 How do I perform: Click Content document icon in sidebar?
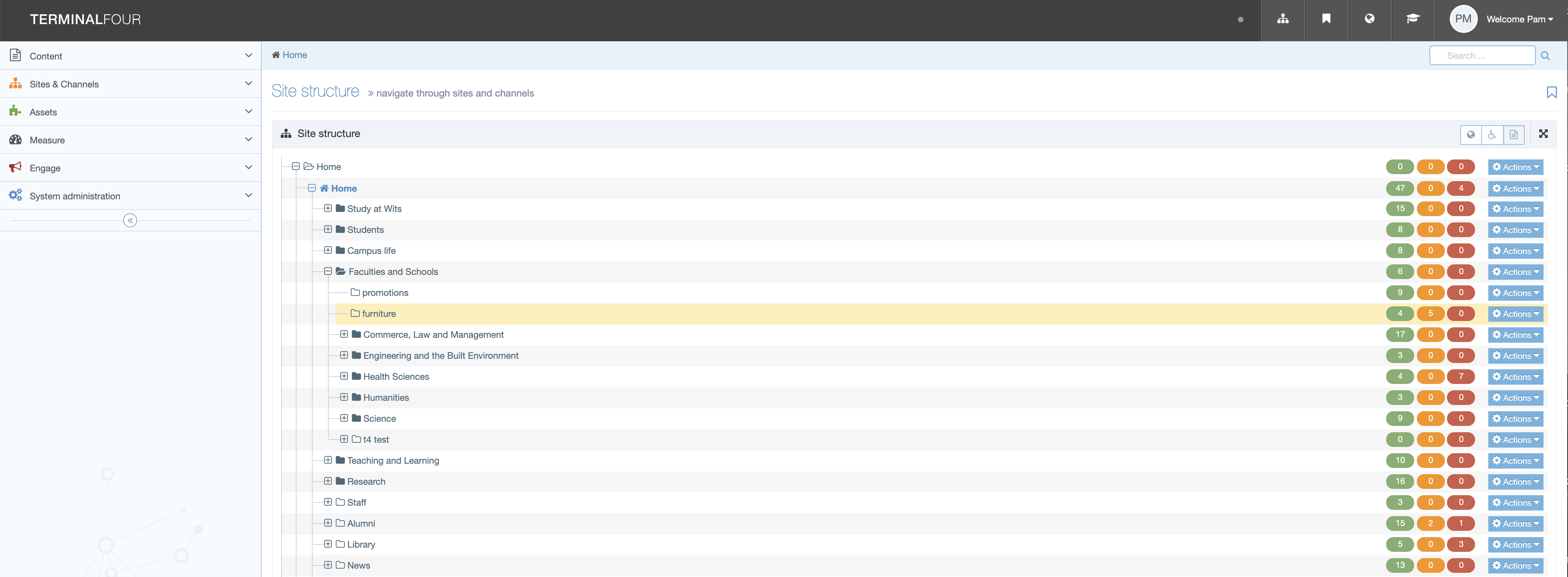(15, 55)
